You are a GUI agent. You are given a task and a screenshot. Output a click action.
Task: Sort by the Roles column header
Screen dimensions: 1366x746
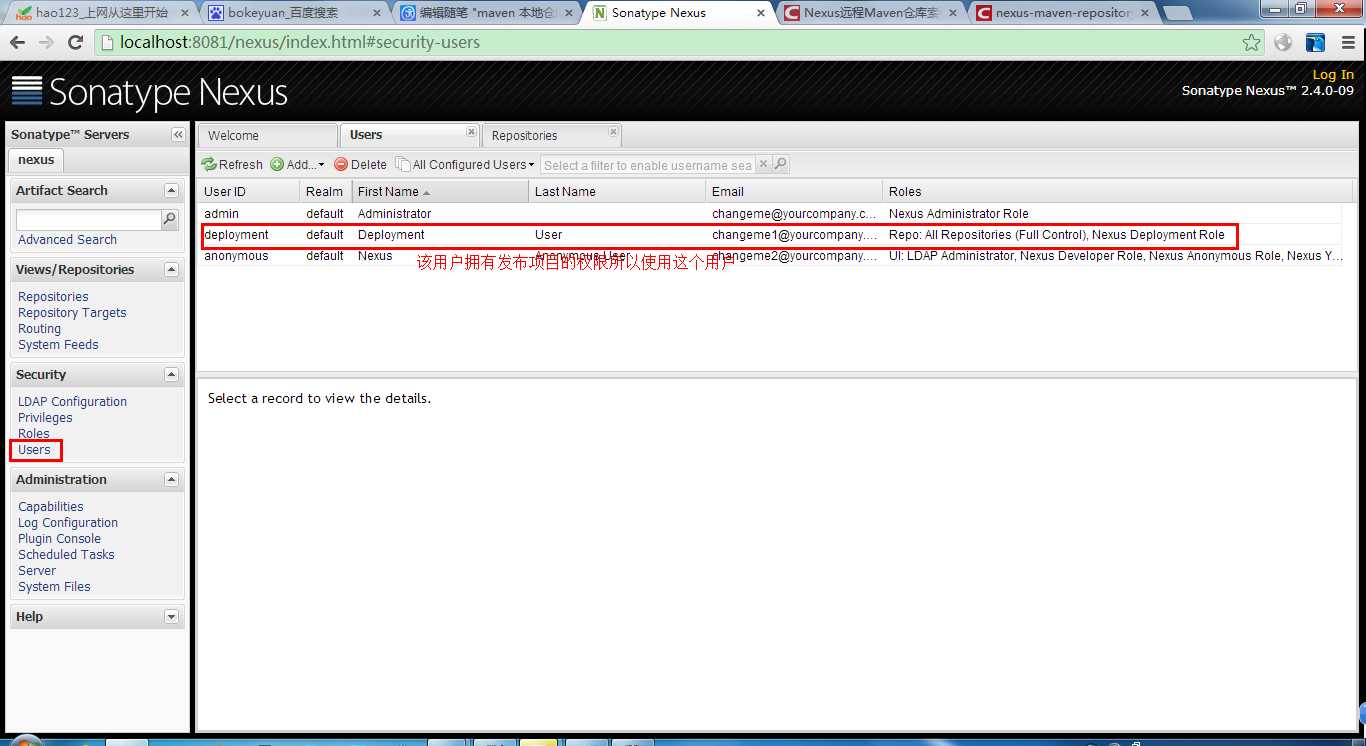[1119, 191]
